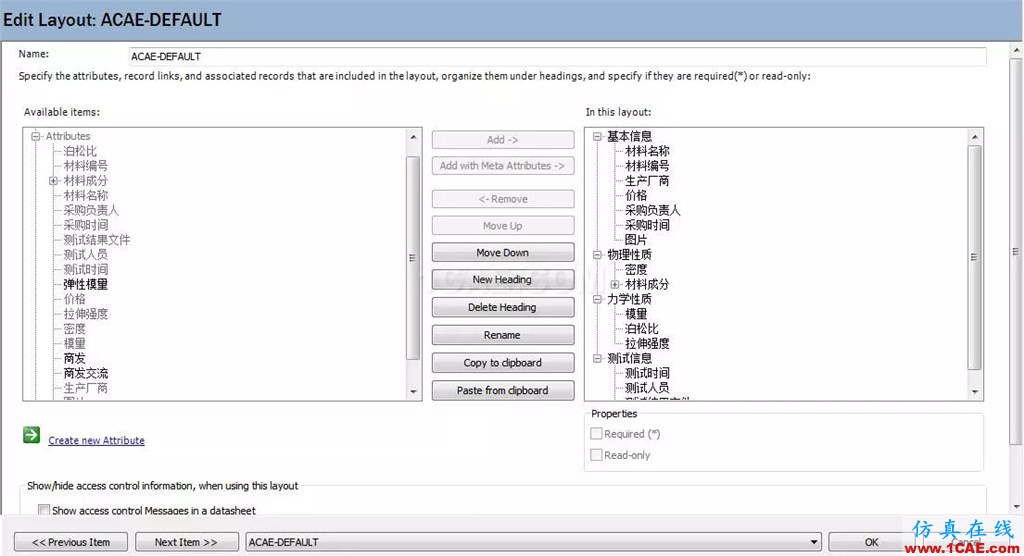Click the Add -> button
Viewport: 1024px width, 556px height.
(x=502, y=140)
